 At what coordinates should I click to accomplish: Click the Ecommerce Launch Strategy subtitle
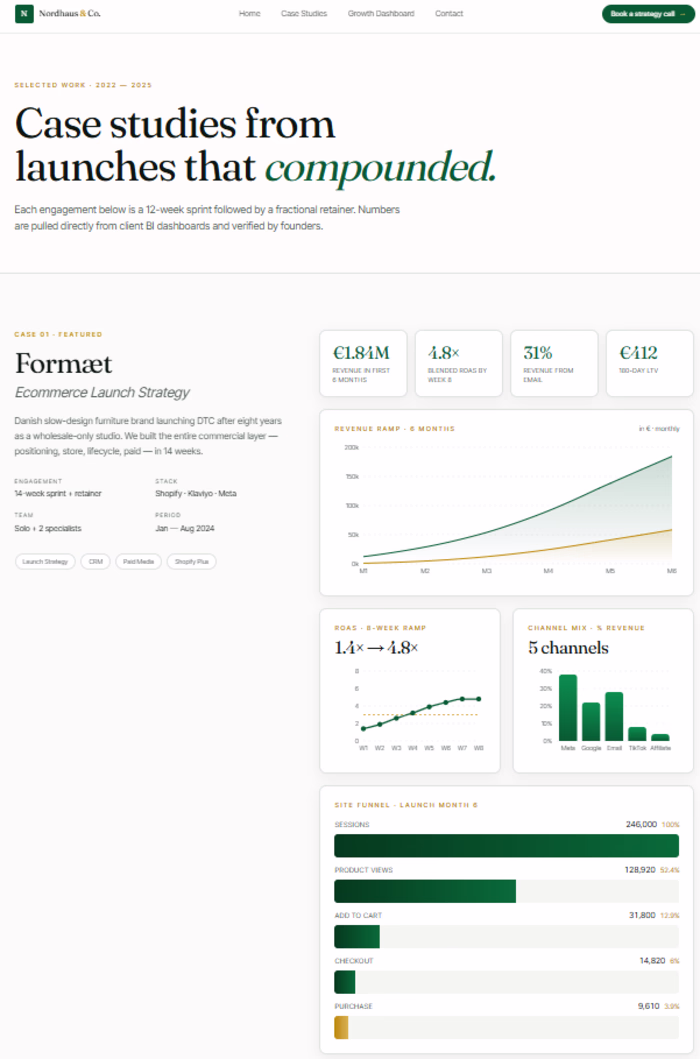coord(102,392)
